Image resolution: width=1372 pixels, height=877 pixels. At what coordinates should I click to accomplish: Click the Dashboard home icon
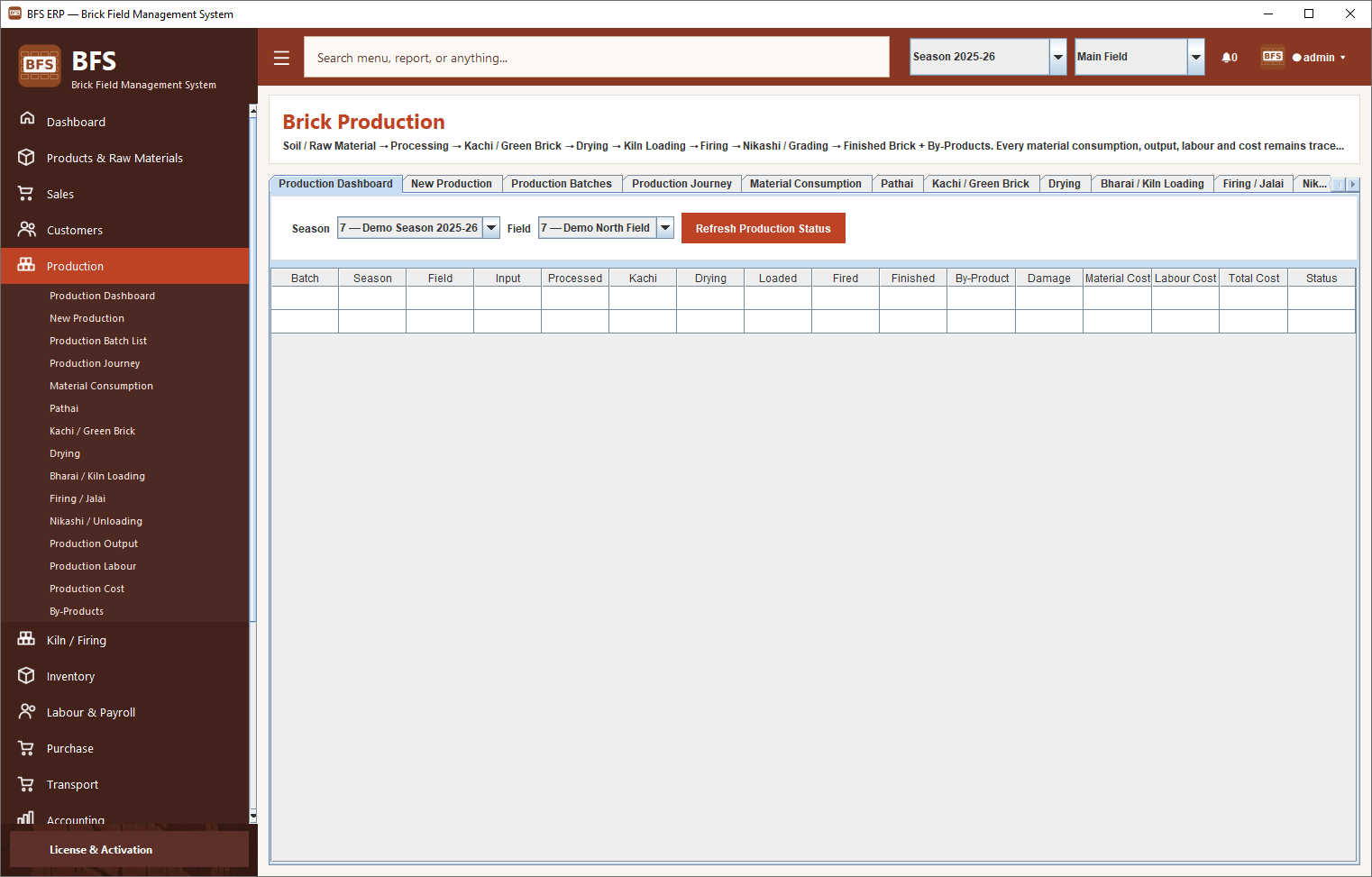click(x=27, y=119)
